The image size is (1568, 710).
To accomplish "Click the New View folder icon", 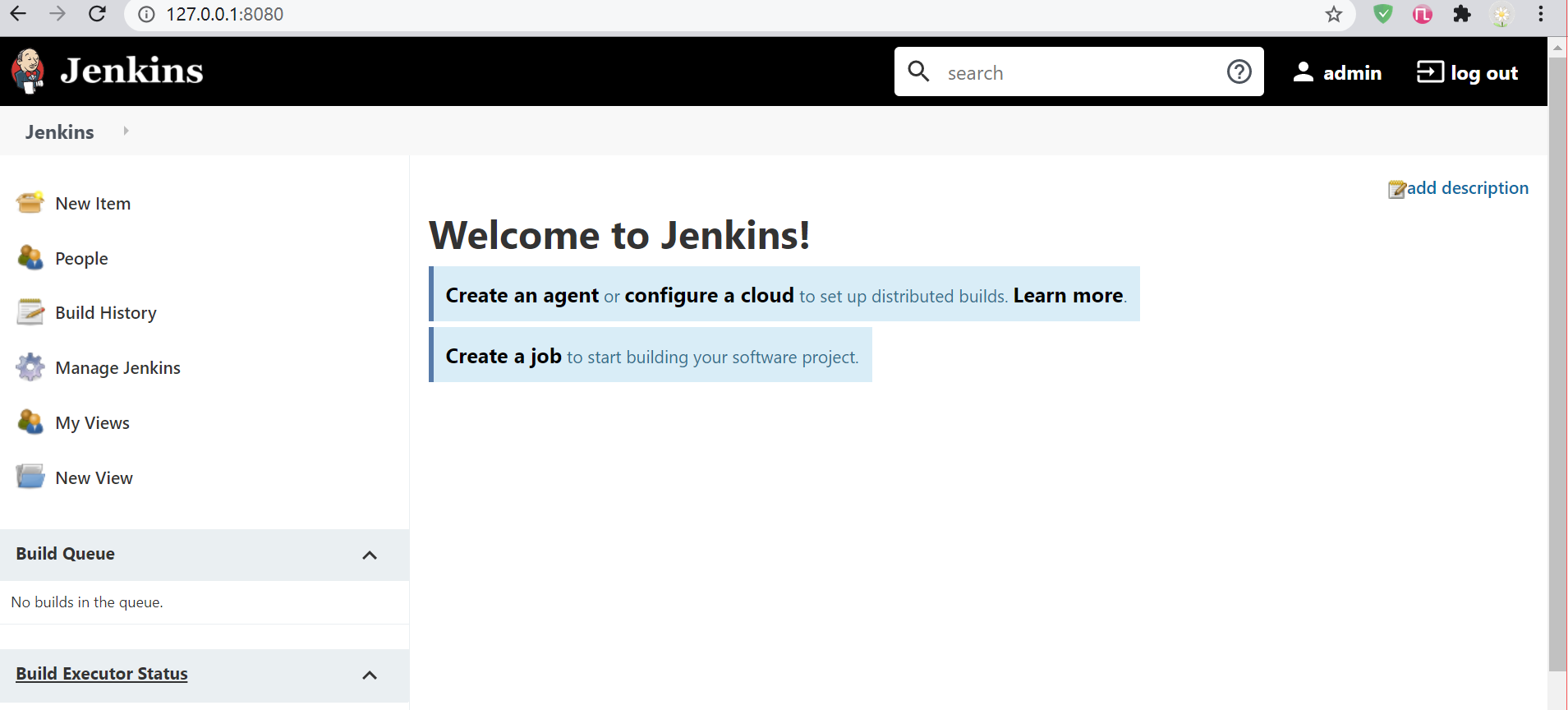I will coord(30,477).
